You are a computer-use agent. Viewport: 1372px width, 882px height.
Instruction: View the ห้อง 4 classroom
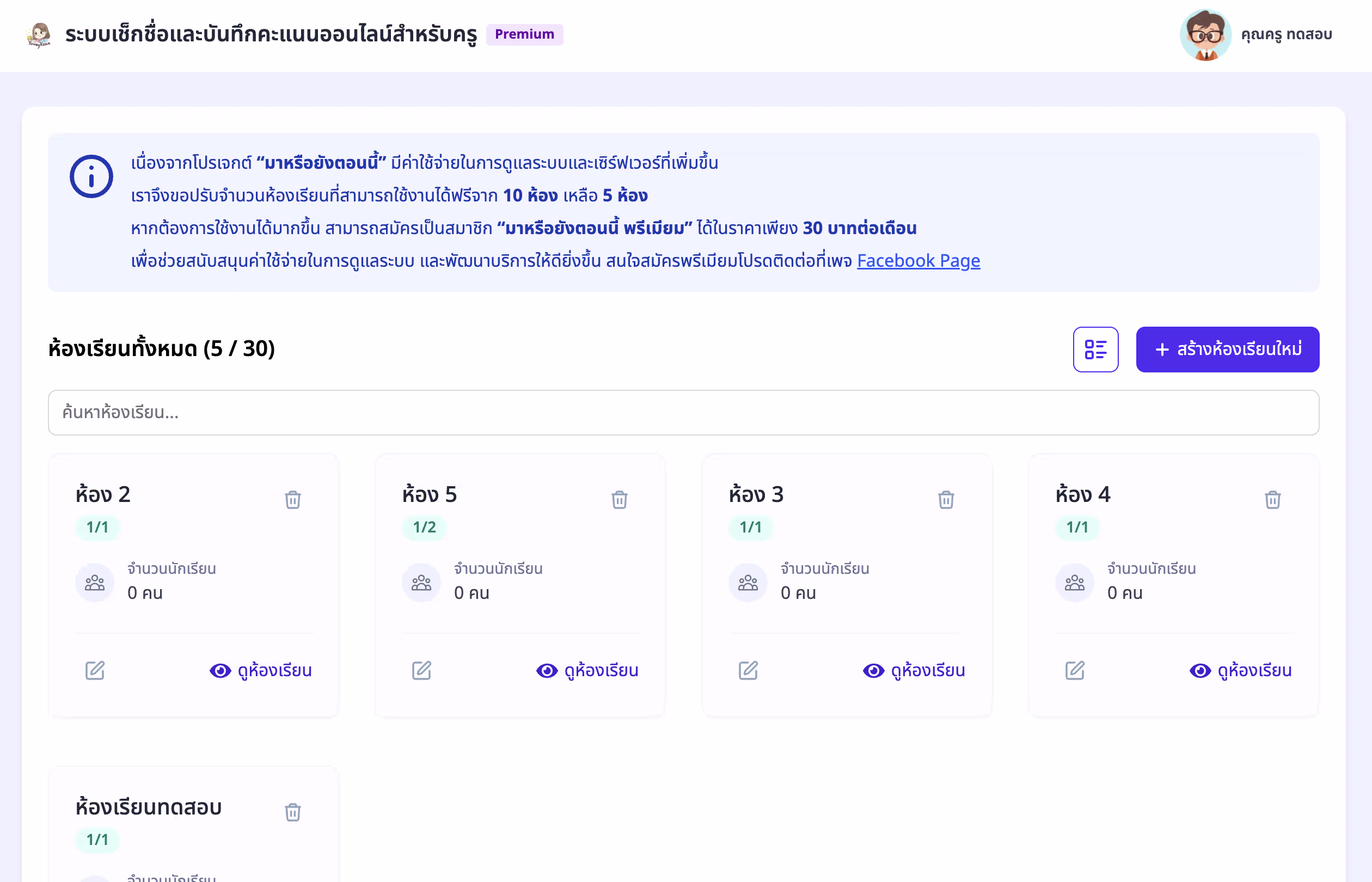(x=1241, y=670)
